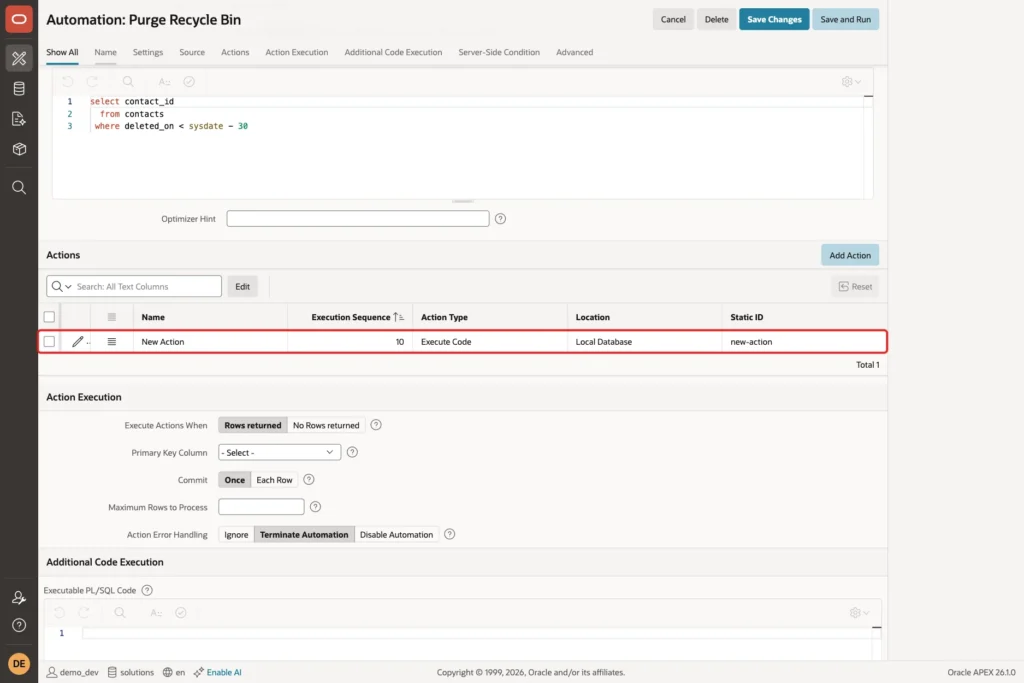Image resolution: width=1024 pixels, height=683 pixels.
Task: Switch to Show All tab
Action: [x=62, y=52]
